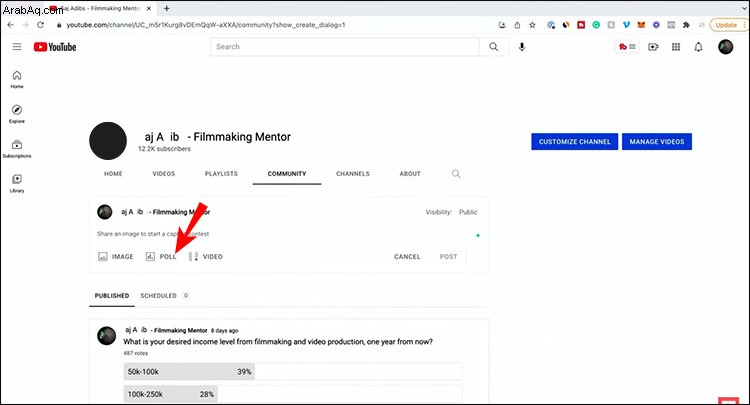Open Explore in the sidebar

click(x=17, y=114)
